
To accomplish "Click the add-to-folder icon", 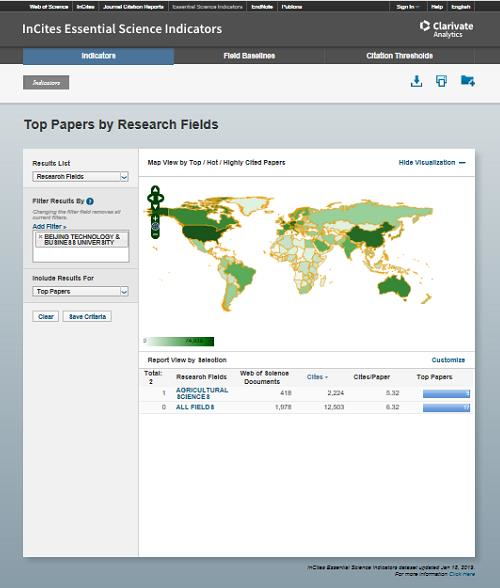I will pos(468,81).
